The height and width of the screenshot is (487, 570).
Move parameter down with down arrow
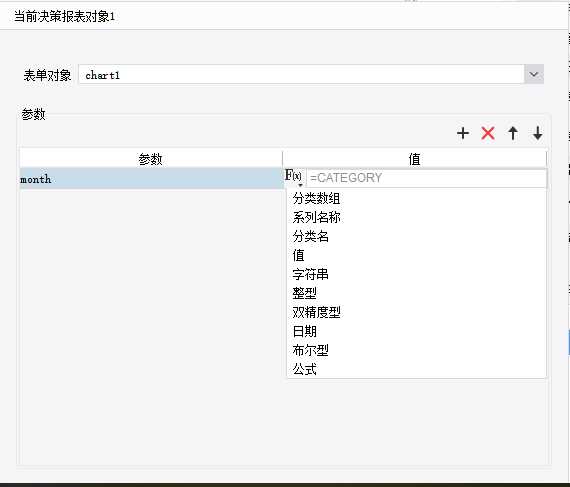click(x=538, y=133)
